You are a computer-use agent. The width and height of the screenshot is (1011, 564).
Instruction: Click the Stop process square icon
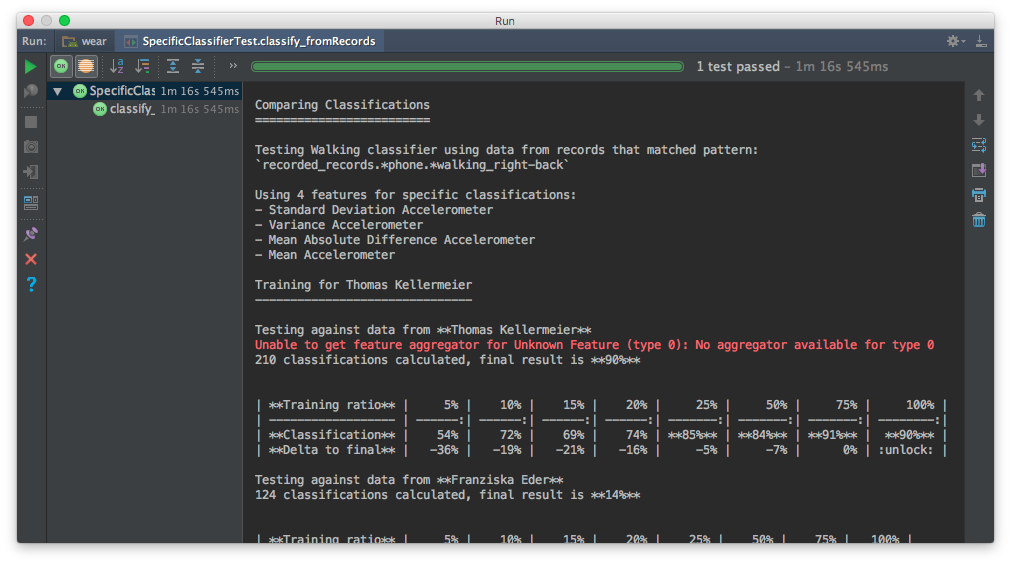[x=31, y=122]
